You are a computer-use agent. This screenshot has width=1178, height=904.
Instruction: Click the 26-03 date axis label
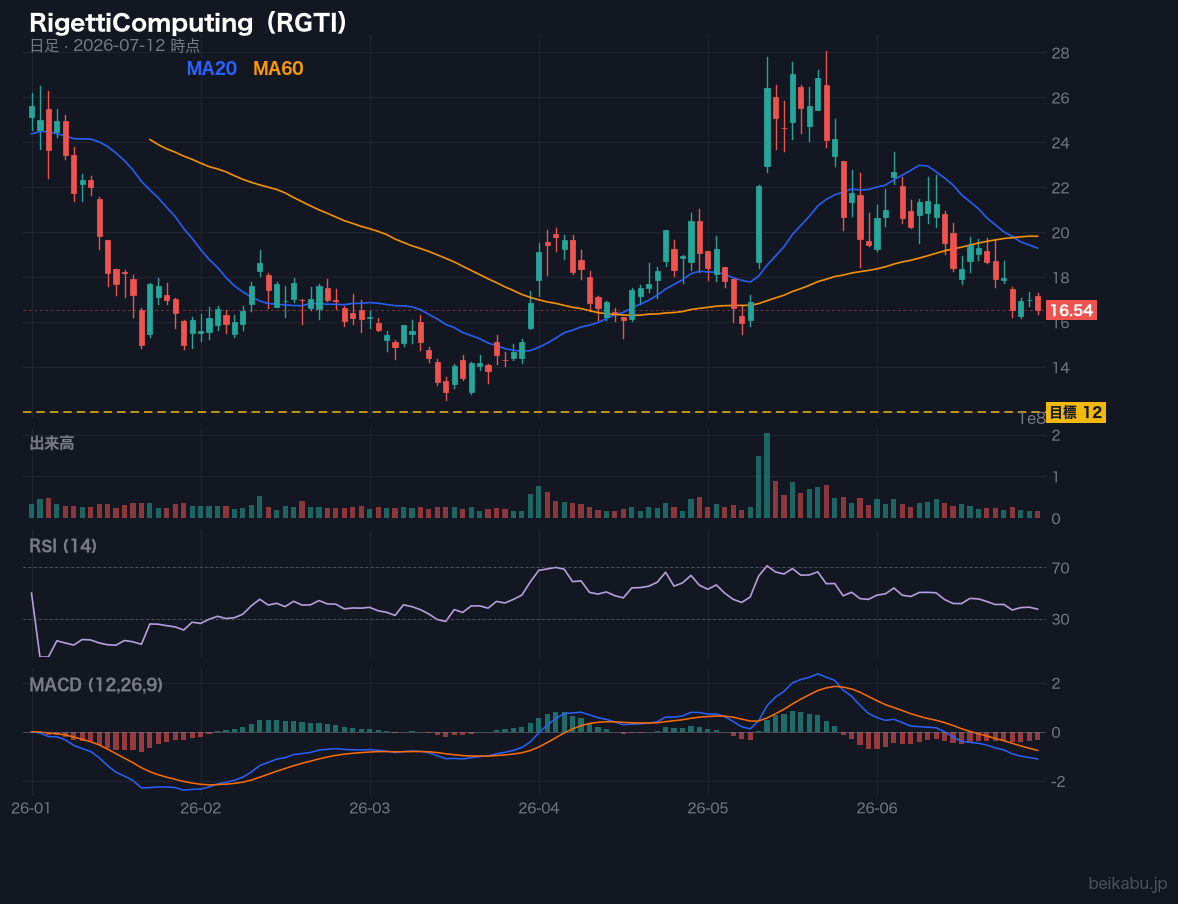370,808
